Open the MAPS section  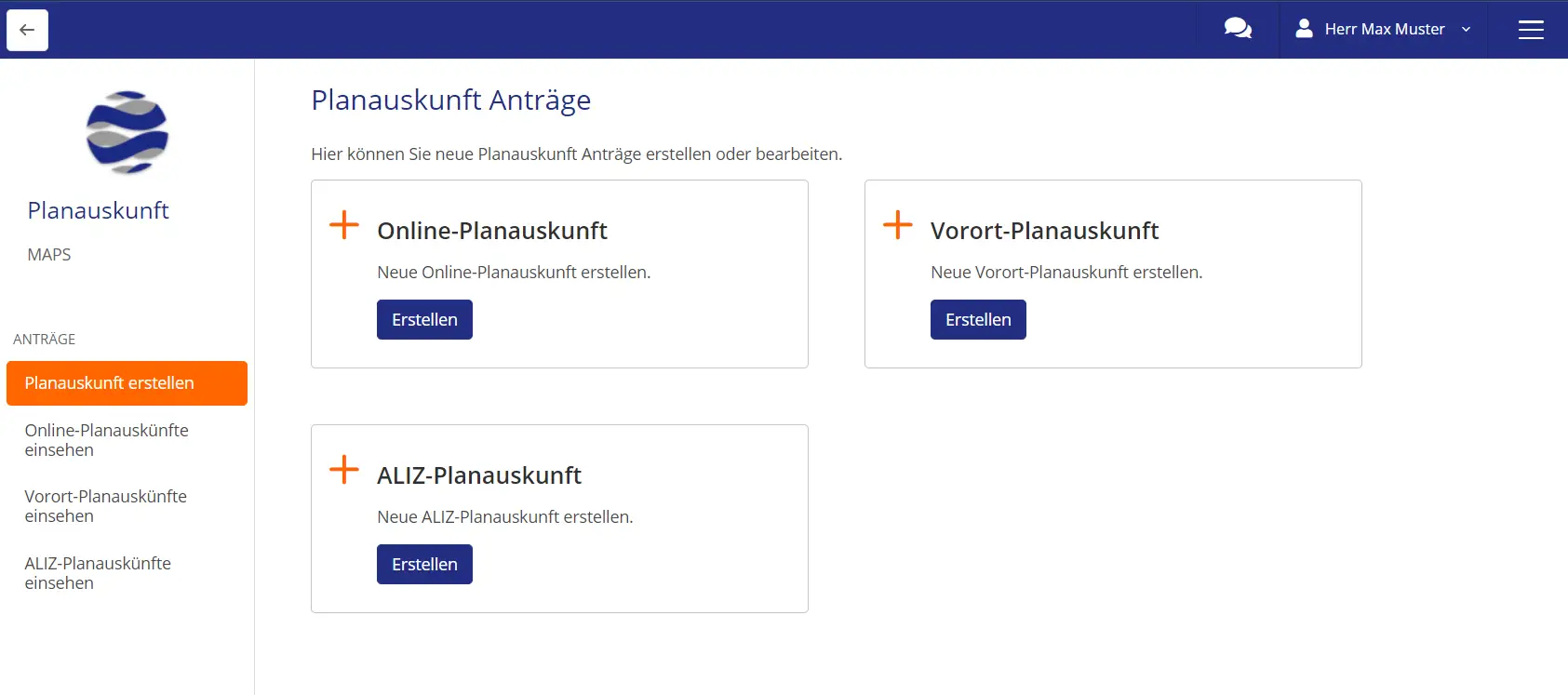pos(49,253)
